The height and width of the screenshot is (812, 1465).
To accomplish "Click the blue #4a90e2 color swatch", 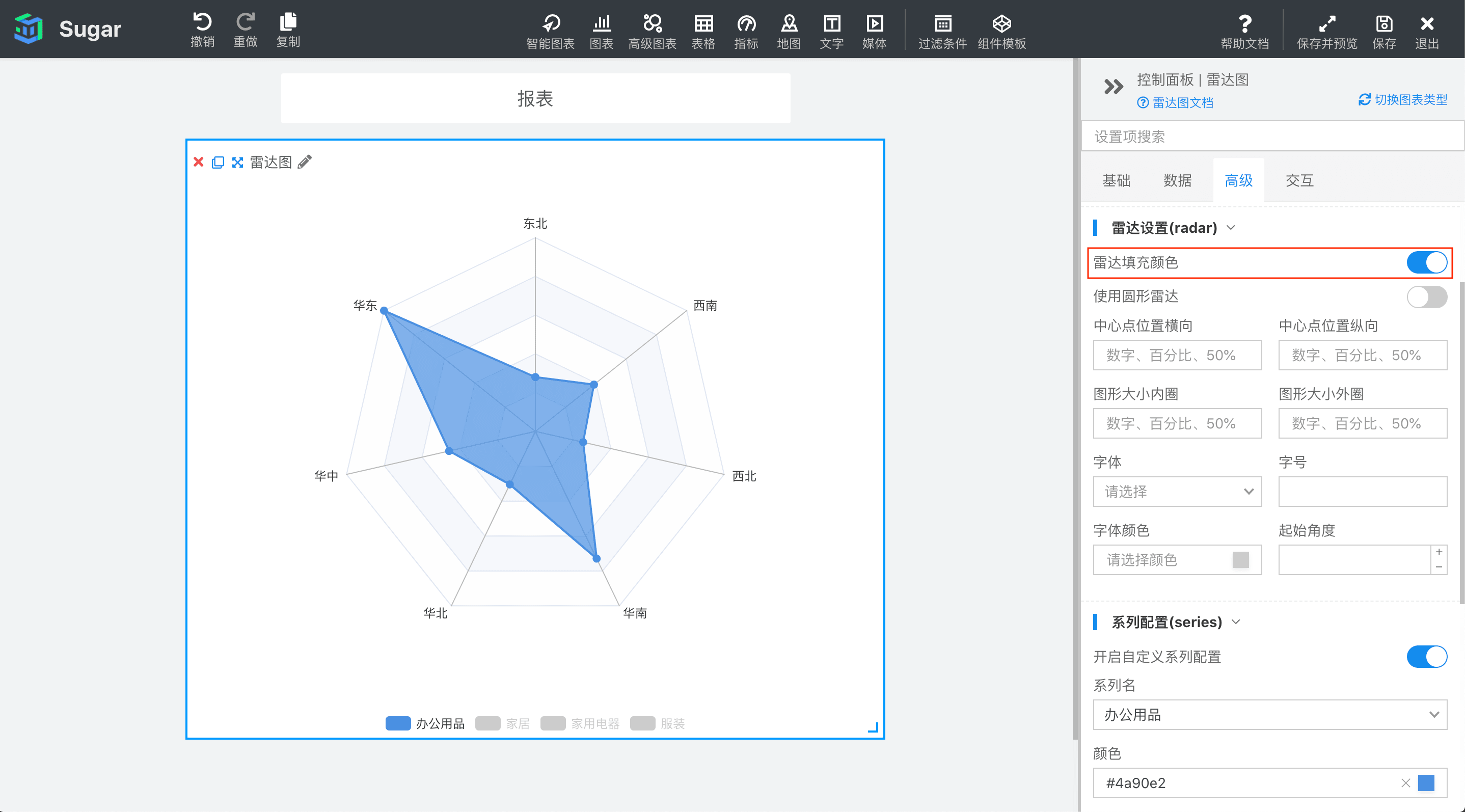I will click(x=1426, y=783).
